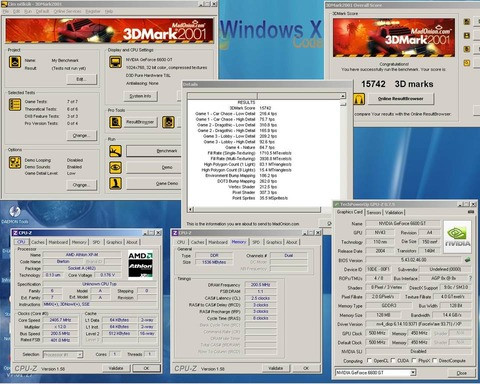Click title bar icon of CPU-Z showing Processor info
The width and height of the screenshot is (480, 384).
tap(15, 233)
